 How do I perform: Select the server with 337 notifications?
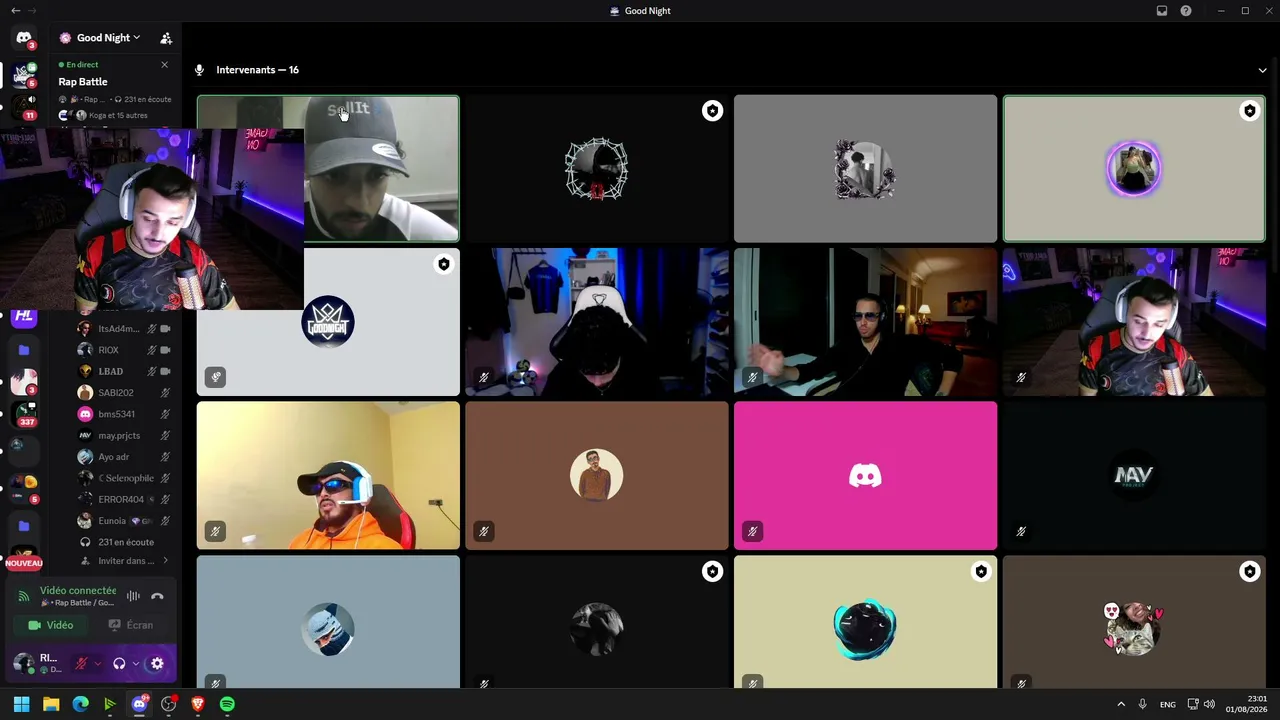point(24,413)
